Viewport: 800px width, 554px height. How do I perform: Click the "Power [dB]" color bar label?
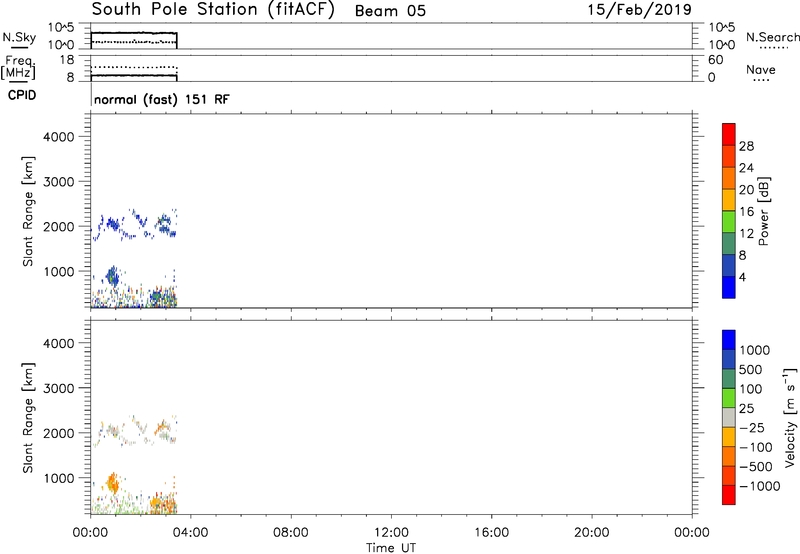tap(763, 211)
